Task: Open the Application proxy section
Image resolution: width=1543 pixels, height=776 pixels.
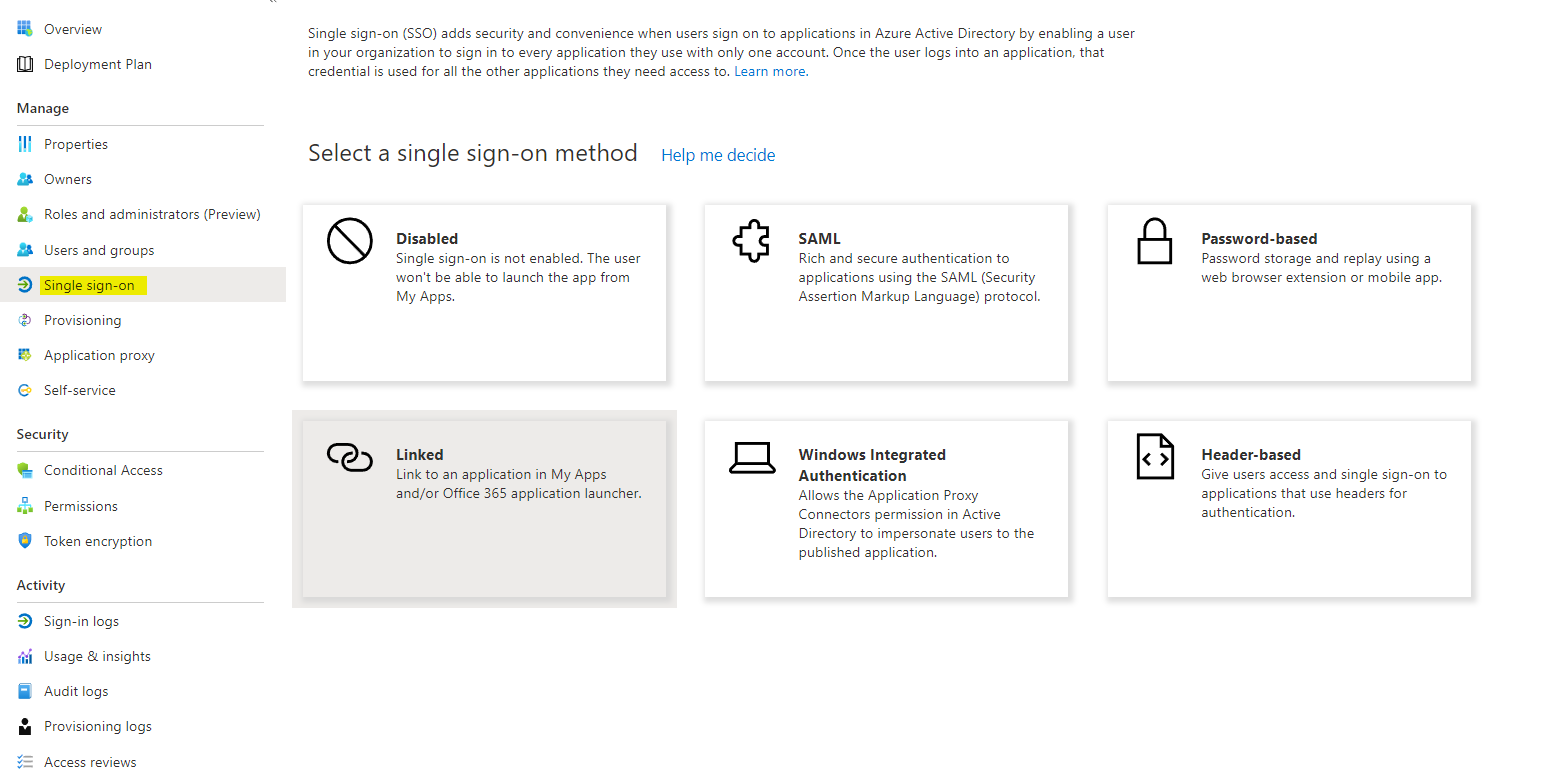Action: pos(99,355)
